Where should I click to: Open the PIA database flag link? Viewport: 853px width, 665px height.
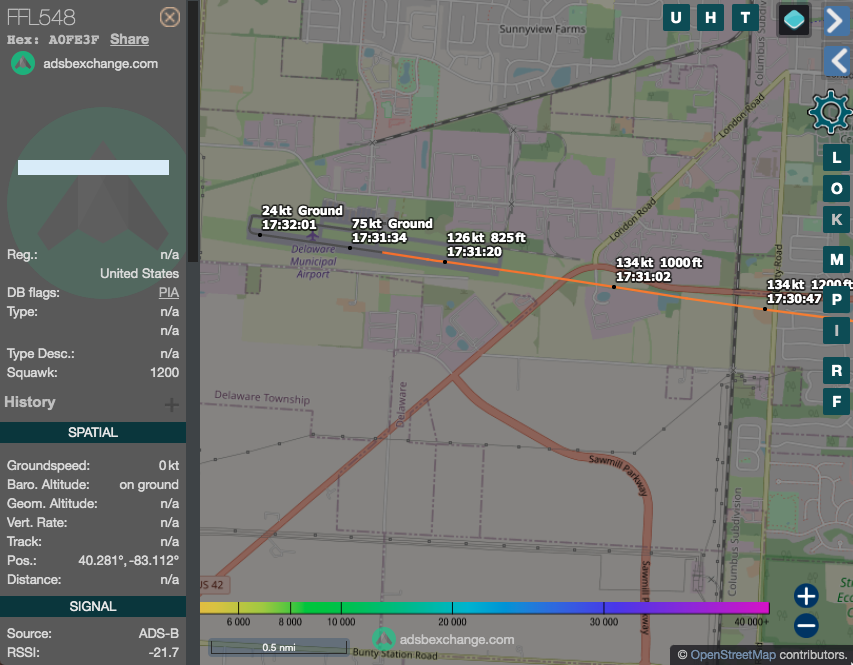coord(169,293)
